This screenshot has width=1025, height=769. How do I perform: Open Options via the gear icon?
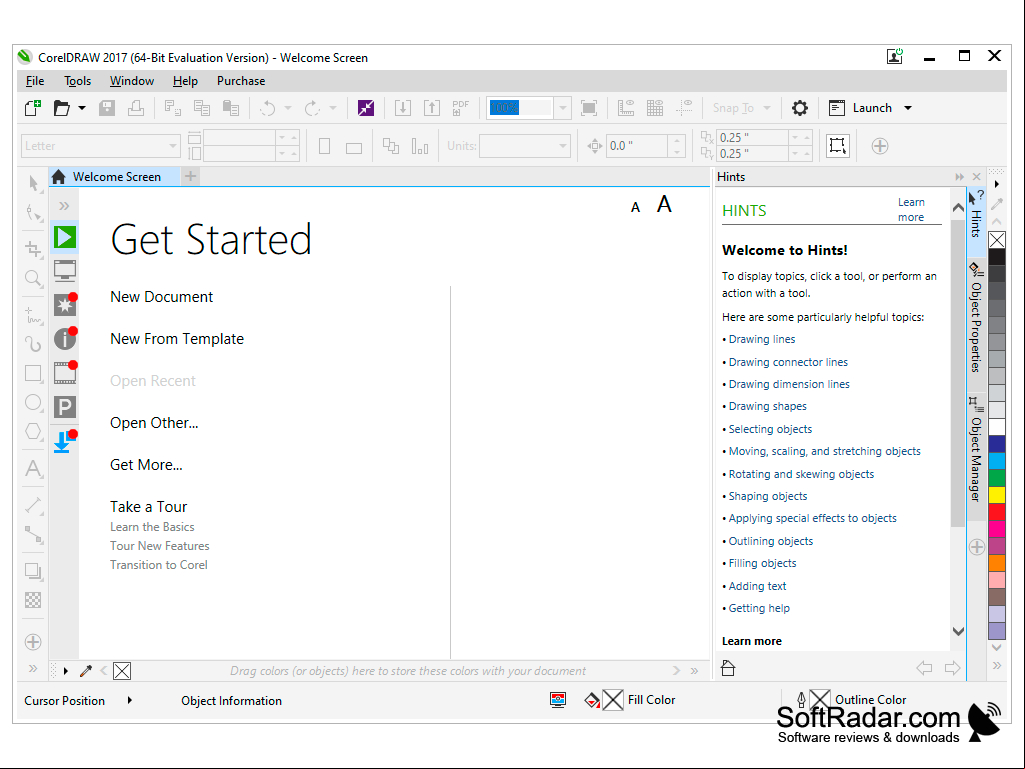(x=799, y=108)
